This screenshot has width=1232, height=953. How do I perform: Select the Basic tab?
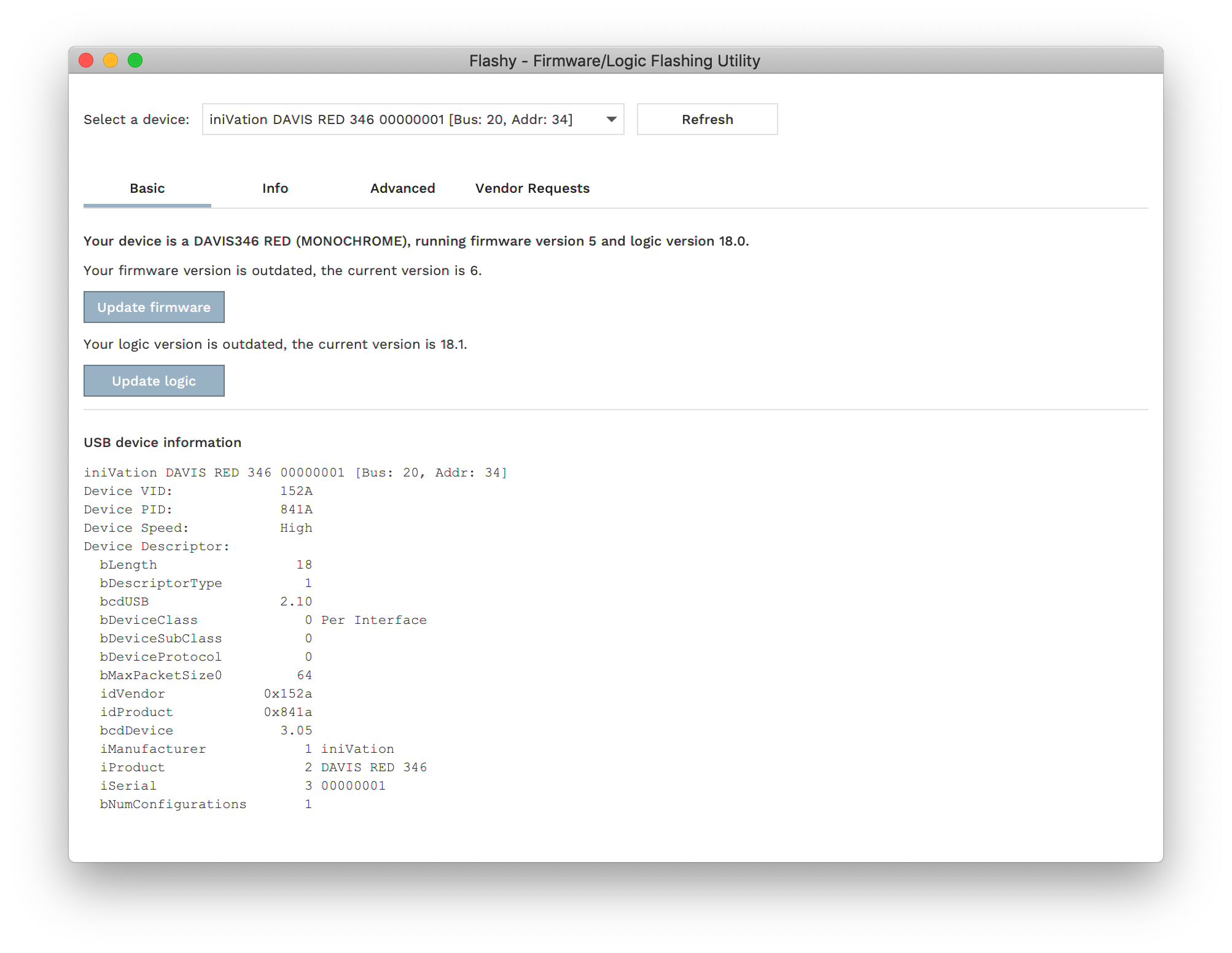[148, 187]
